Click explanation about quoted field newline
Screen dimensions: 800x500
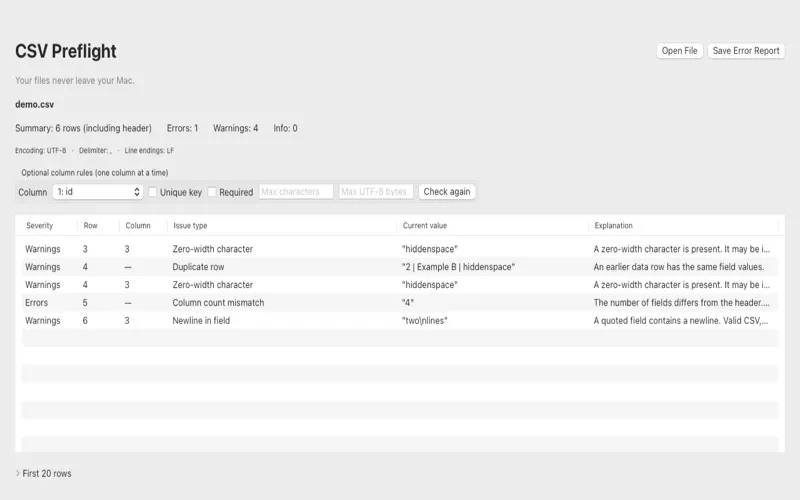tap(681, 320)
